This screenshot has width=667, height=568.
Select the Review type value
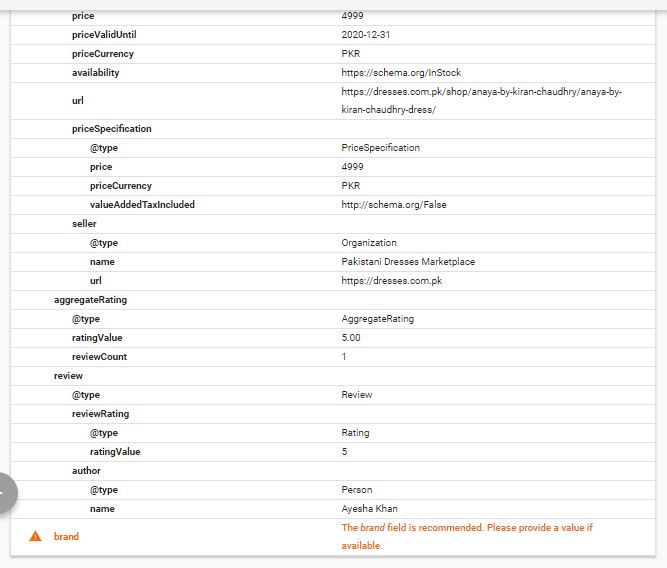(356, 395)
